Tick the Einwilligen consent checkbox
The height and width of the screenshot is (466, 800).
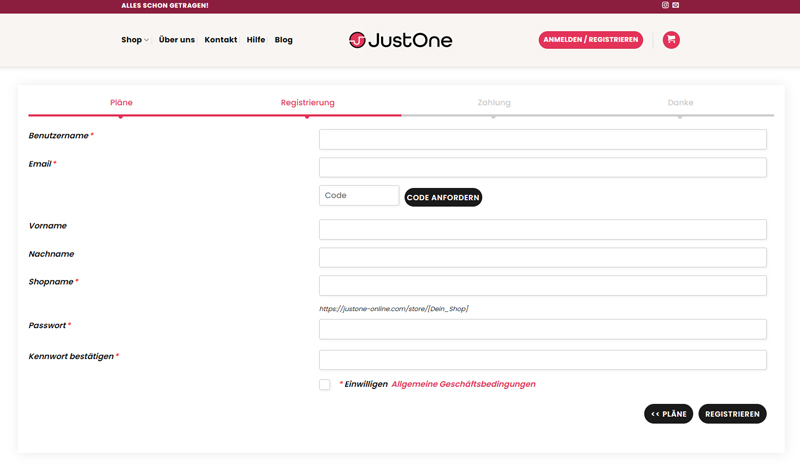(324, 384)
